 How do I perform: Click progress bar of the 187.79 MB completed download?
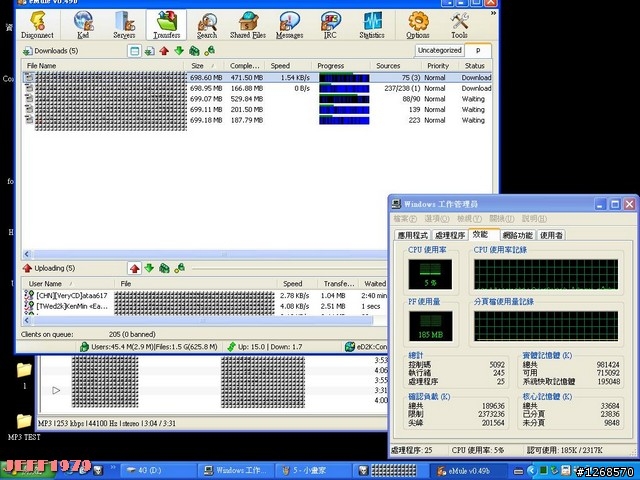tap(344, 120)
